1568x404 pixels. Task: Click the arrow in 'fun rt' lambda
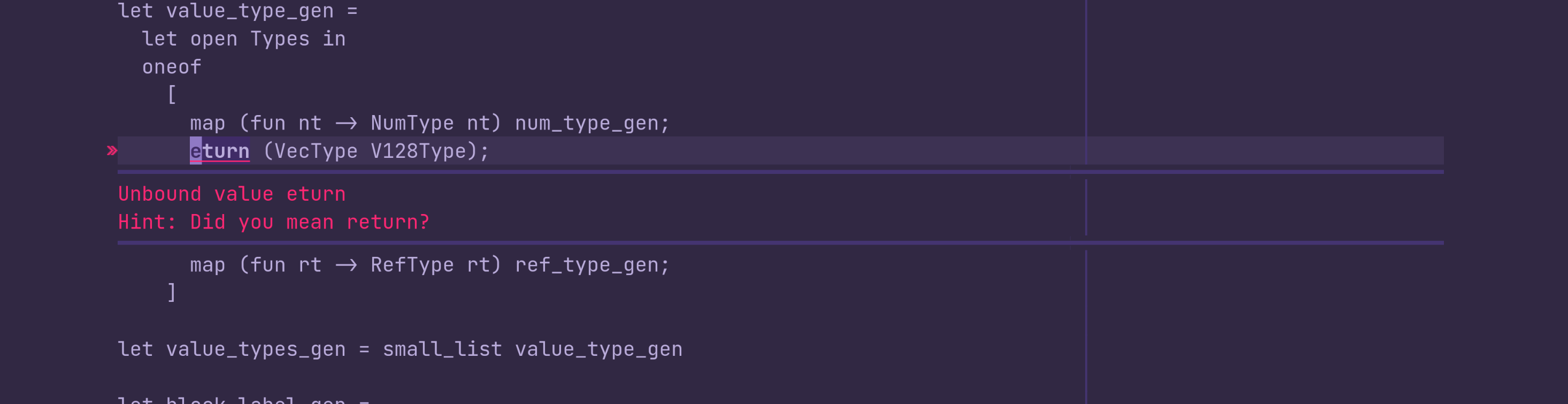347,265
